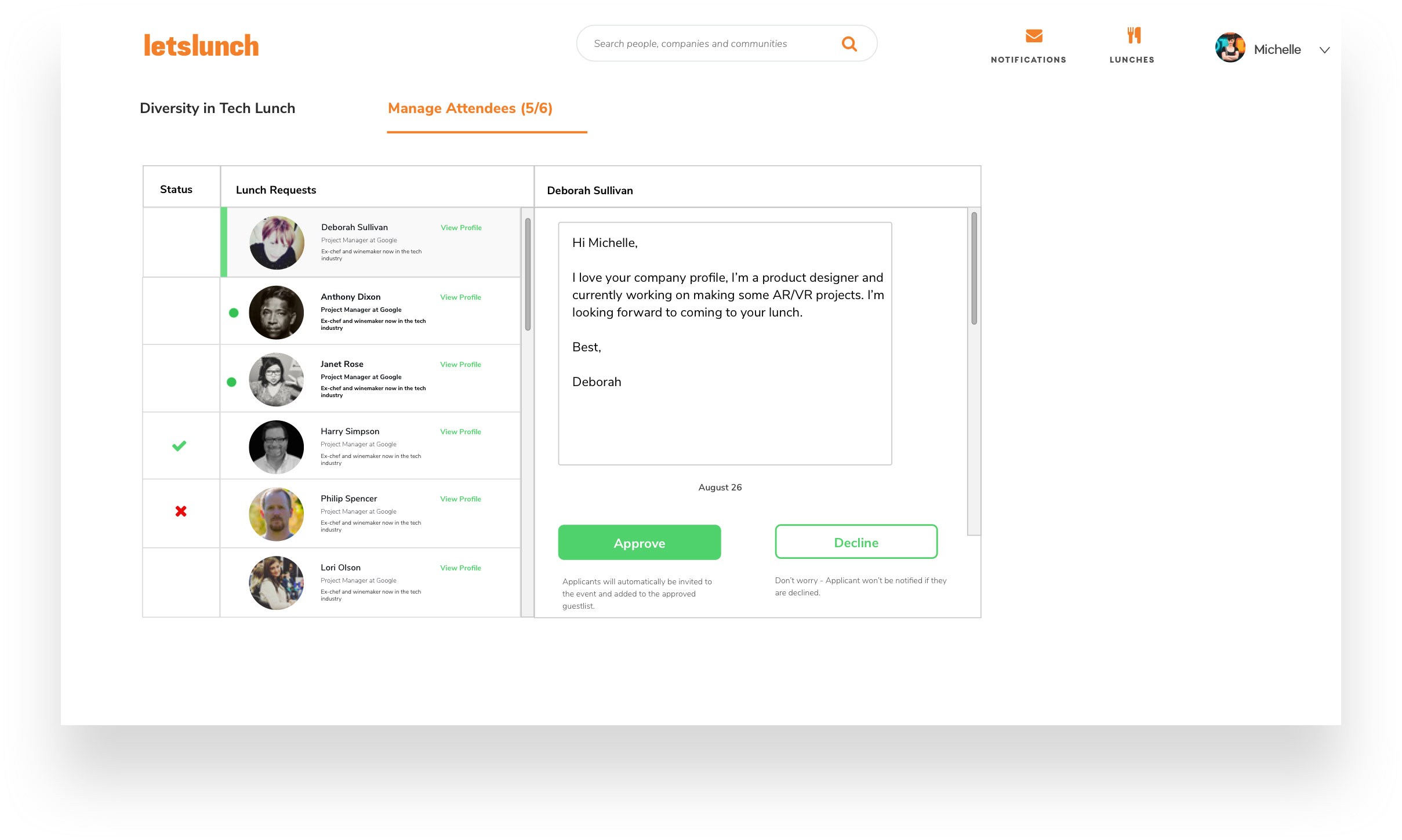Approve Deborah Sullivan's lunch request
The height and width of the screenshot is (840, 1402).
point(640,543)
